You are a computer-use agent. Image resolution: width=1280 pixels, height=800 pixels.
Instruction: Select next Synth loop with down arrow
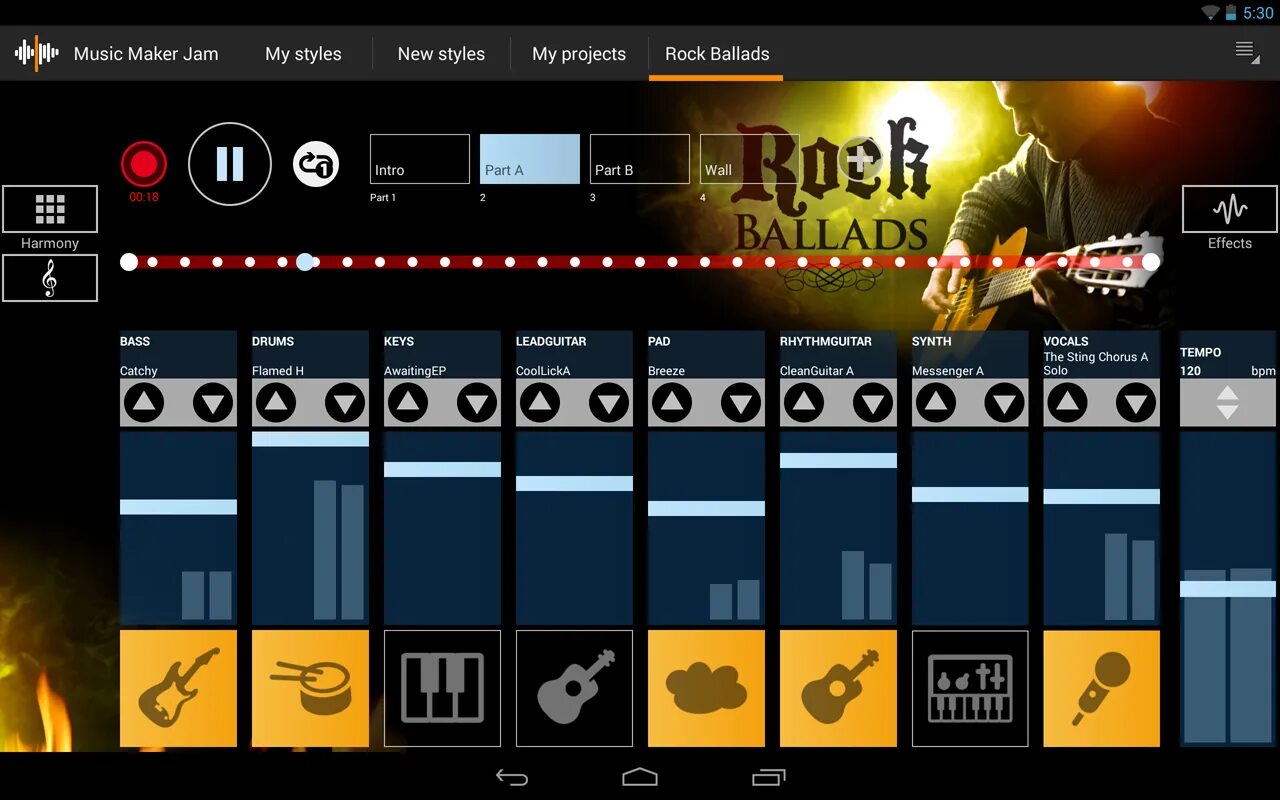tap(1005, 403)
